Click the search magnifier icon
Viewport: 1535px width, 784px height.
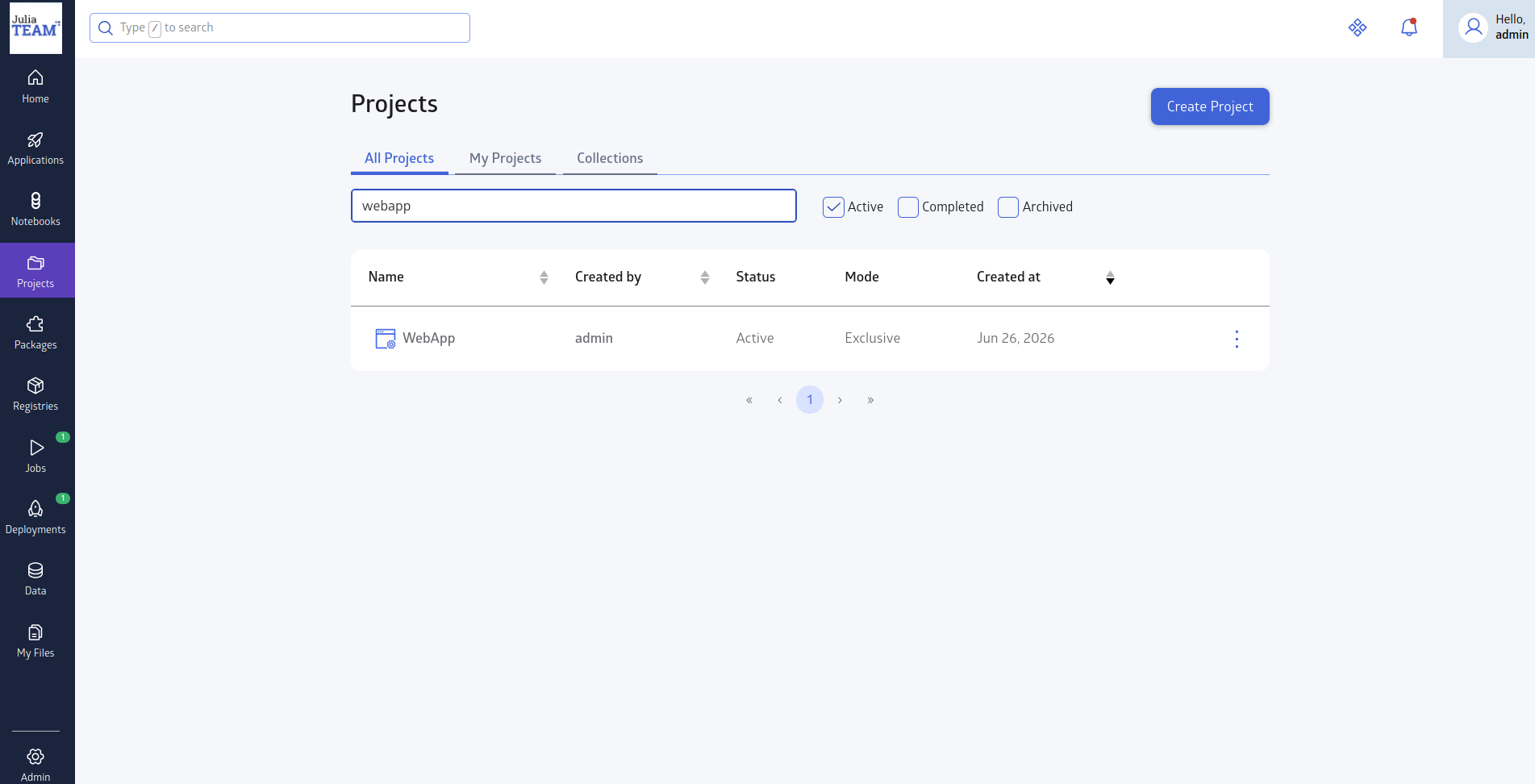point(106,28)
